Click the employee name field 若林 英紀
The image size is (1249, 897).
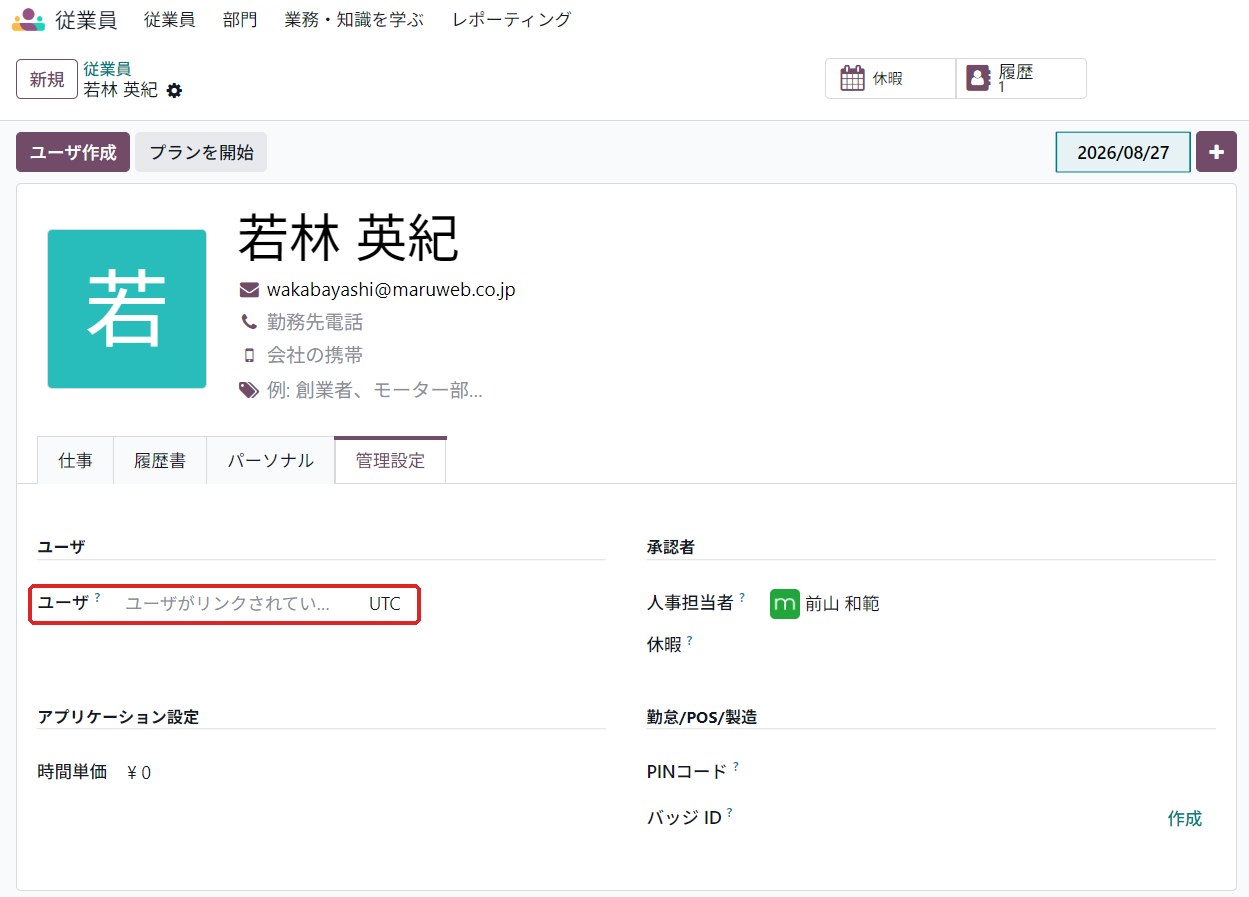pos(348,238)
